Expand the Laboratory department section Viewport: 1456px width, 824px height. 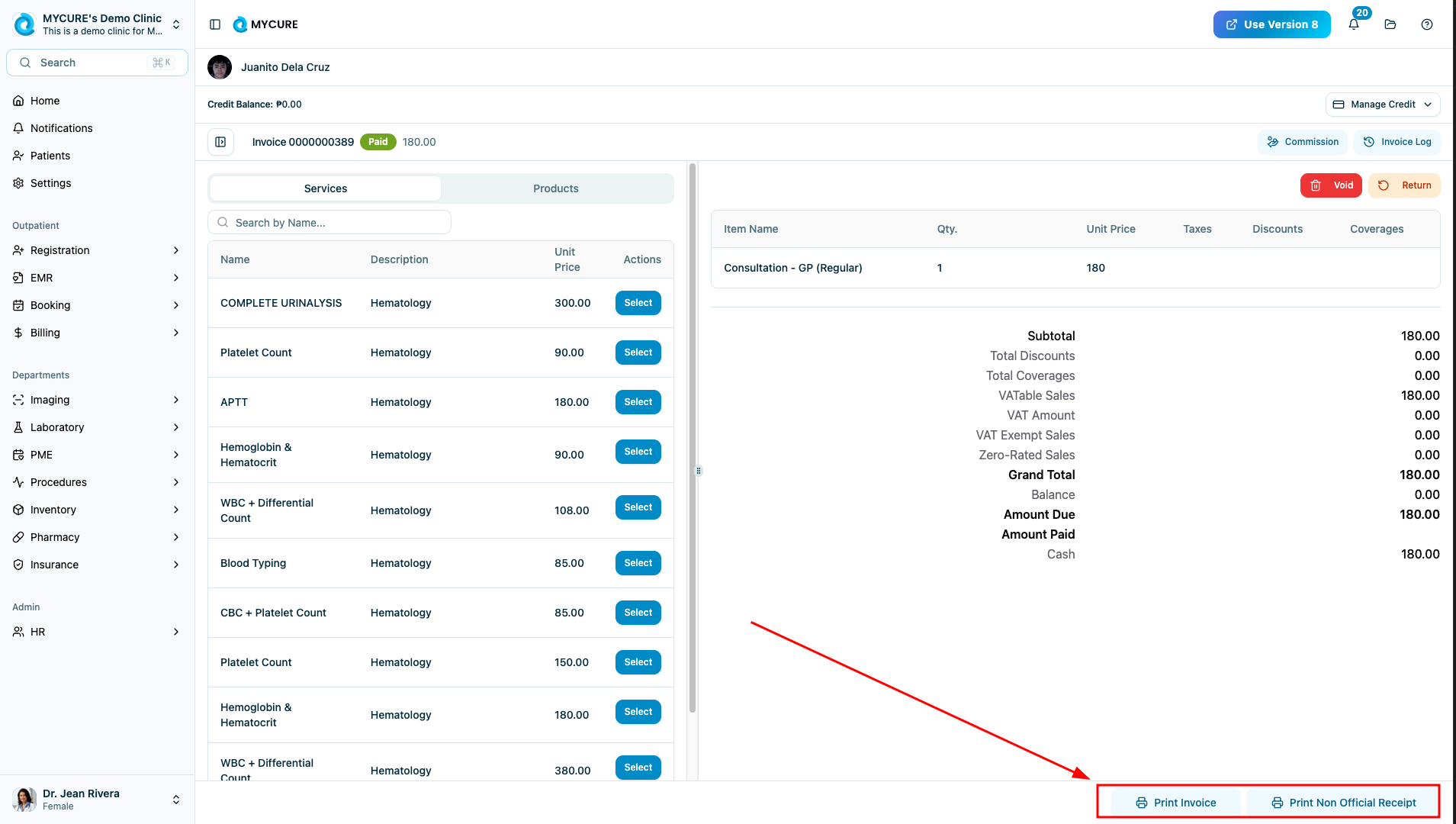97,427
